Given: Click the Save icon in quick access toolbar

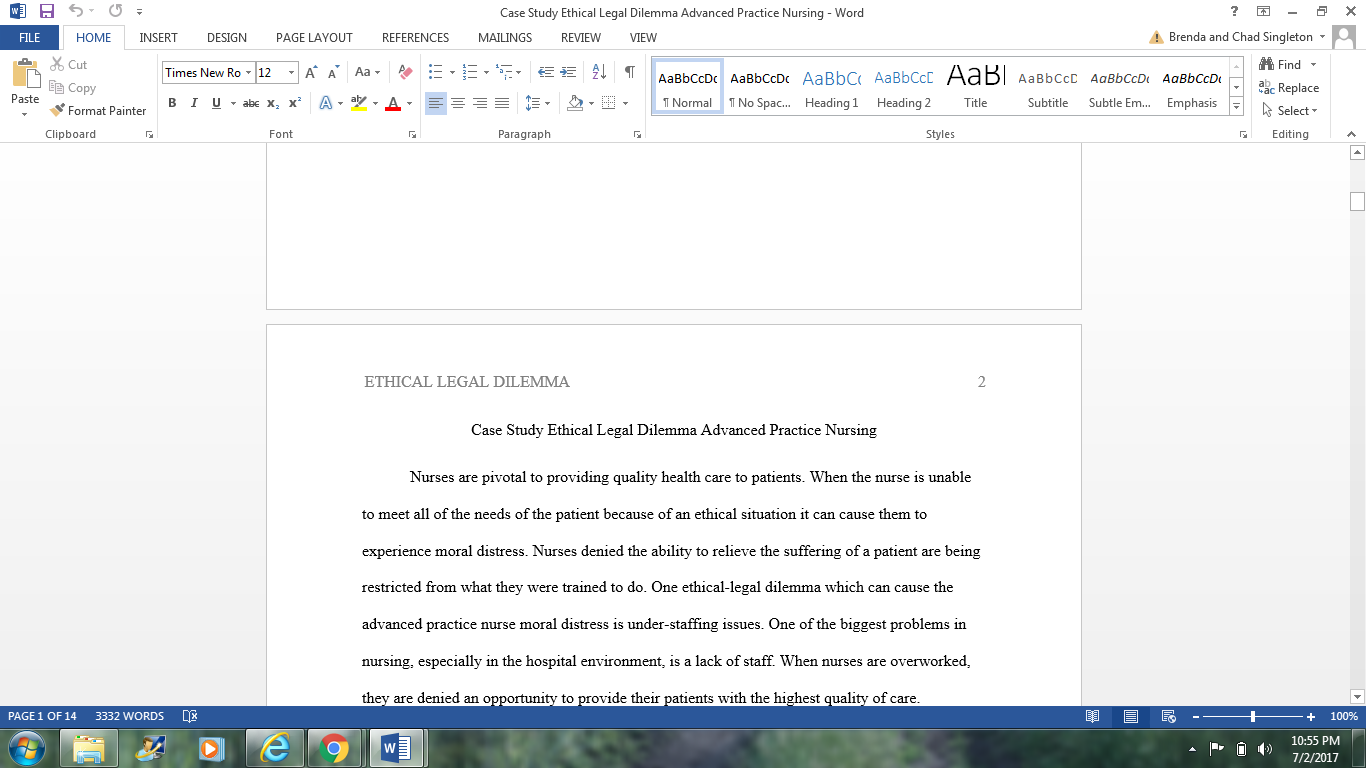Looking at the screenshot, I should (47, 12).
